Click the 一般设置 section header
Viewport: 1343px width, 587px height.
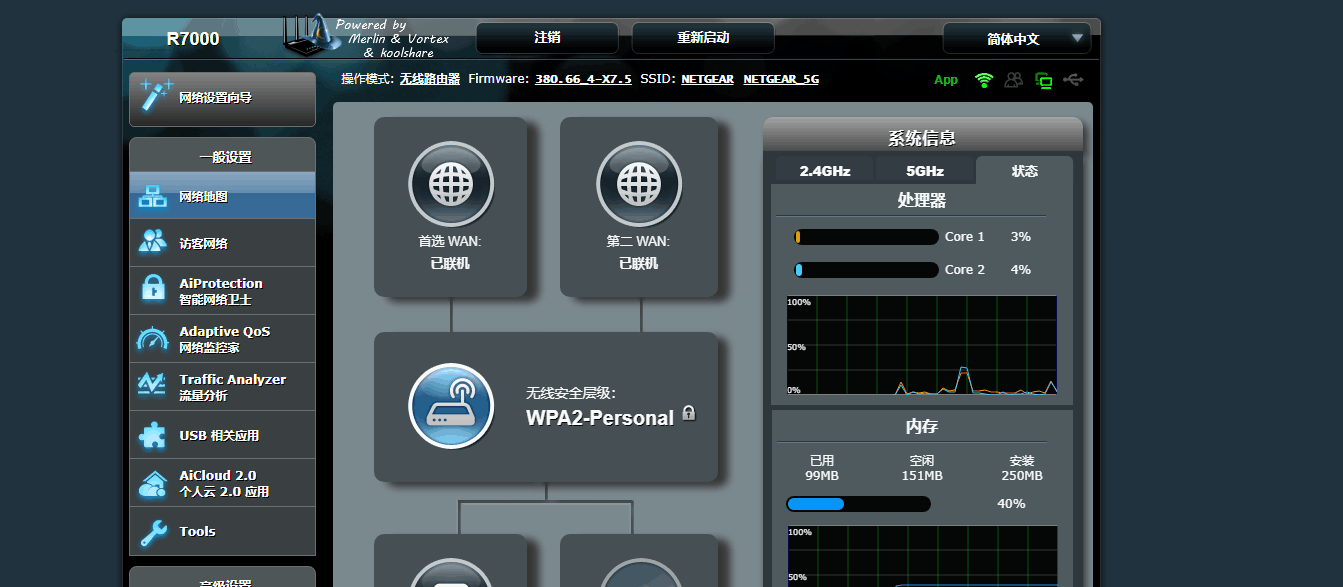point(224,157)
